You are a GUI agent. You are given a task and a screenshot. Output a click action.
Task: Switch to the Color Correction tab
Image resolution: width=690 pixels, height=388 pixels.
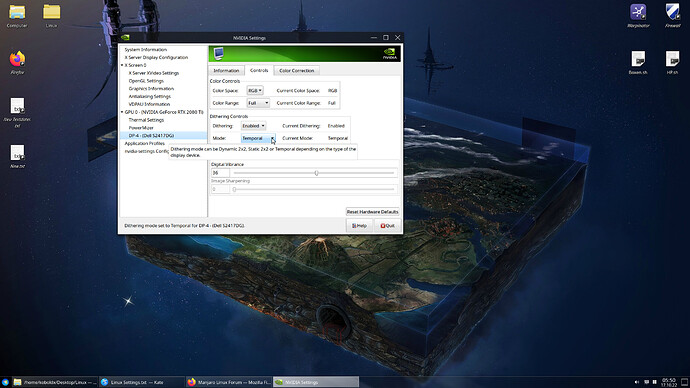297,70
